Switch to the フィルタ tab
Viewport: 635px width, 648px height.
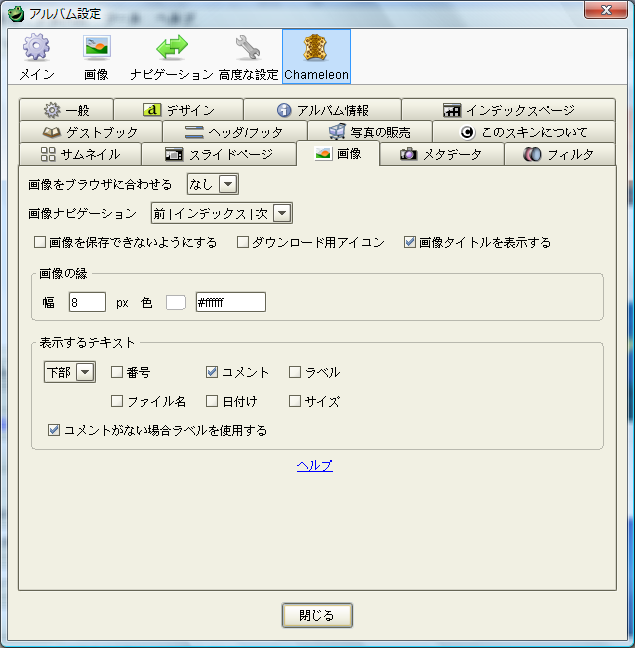coord(560,154)
